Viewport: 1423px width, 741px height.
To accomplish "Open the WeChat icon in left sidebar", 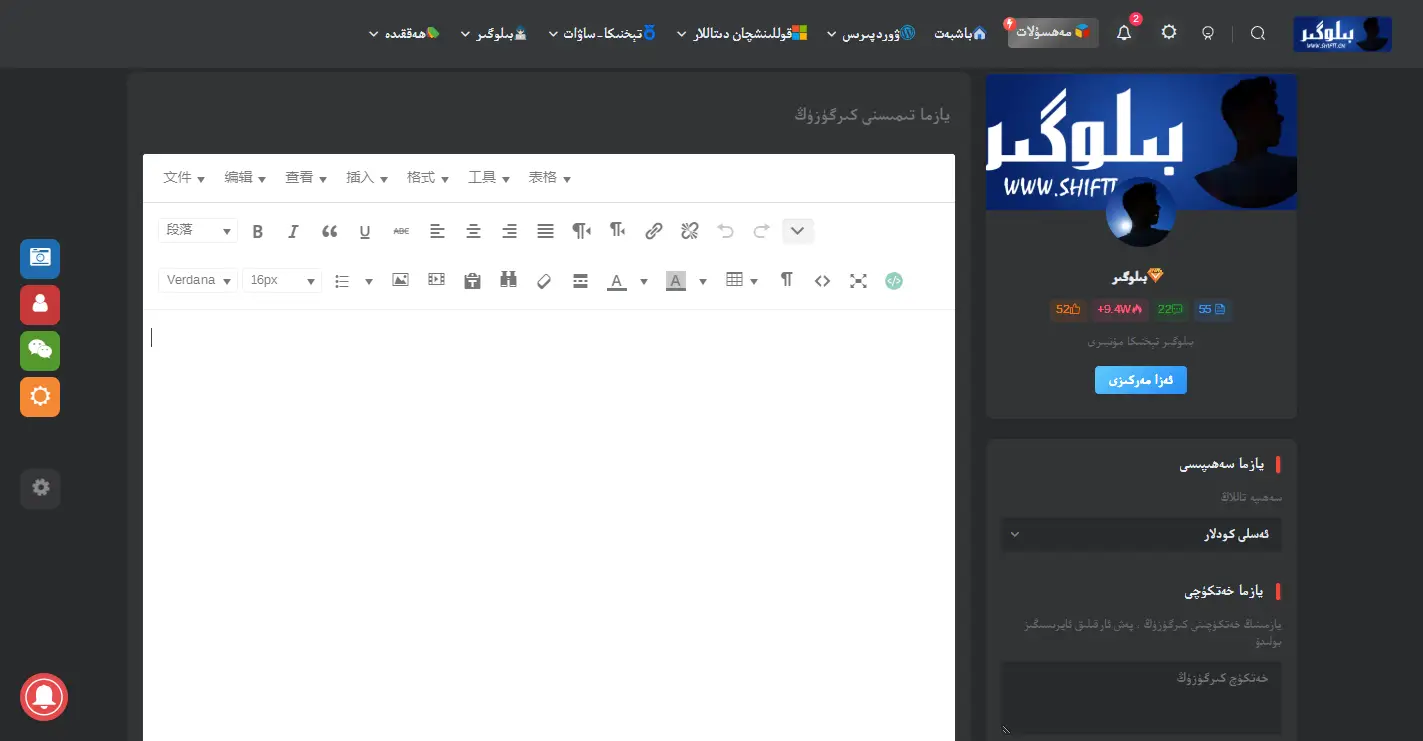I will pos(40,351).
